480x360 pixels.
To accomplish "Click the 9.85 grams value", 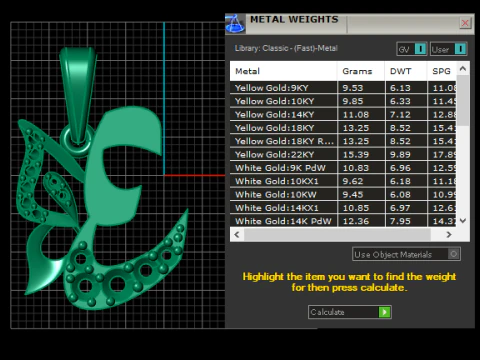I will tap(353, 101).
